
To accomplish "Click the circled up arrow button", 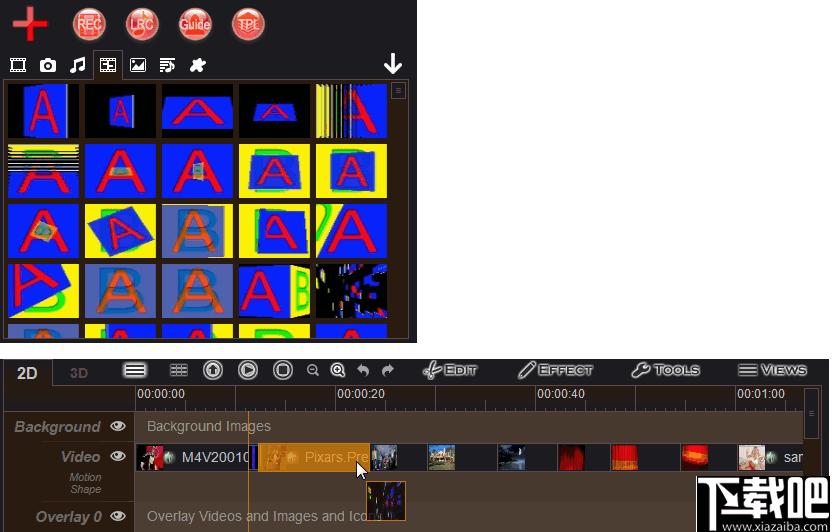I will pos(213,370).
